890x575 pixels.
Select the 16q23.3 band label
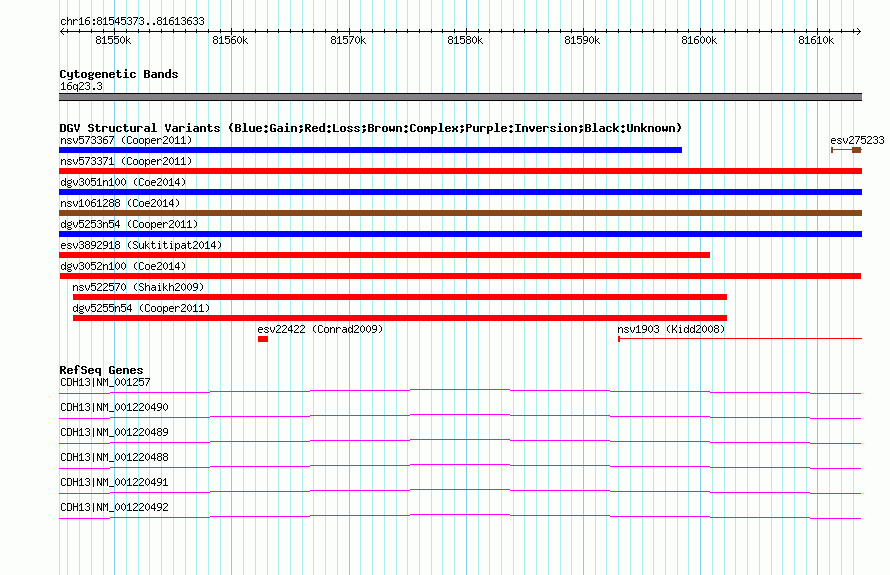tap(81, 86)
